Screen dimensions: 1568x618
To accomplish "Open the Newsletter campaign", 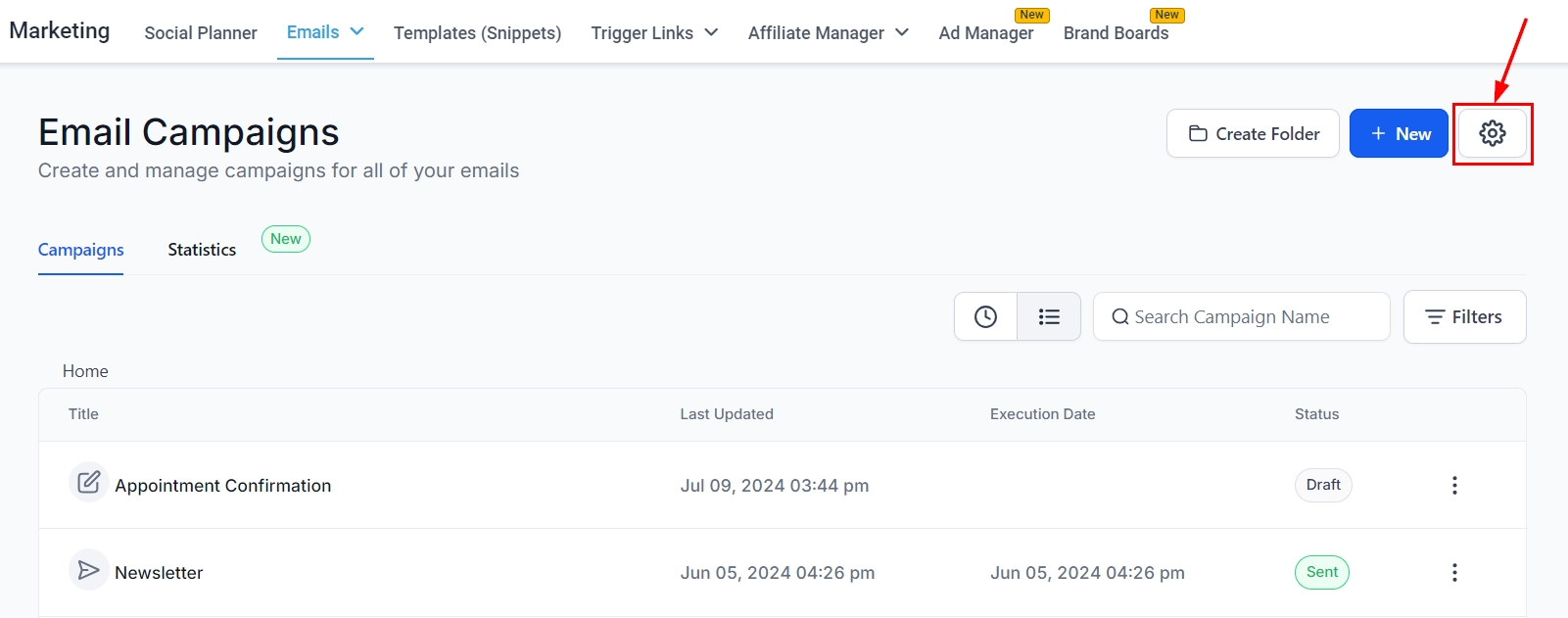I will coord(159,573).
